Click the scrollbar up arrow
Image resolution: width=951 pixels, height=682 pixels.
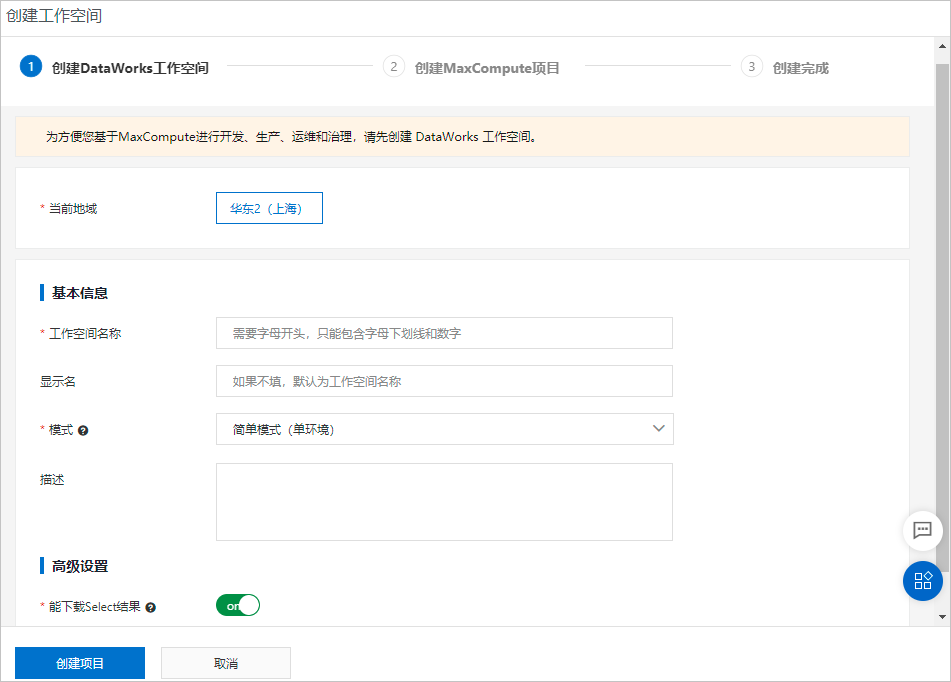[x=942, y=46]
